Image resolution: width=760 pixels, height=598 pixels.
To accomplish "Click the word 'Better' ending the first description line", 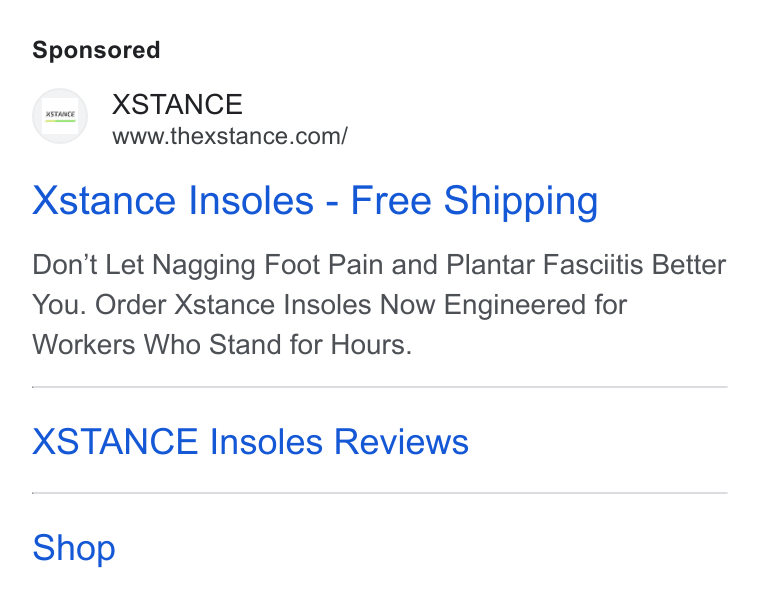I will [x=689, y=265].
